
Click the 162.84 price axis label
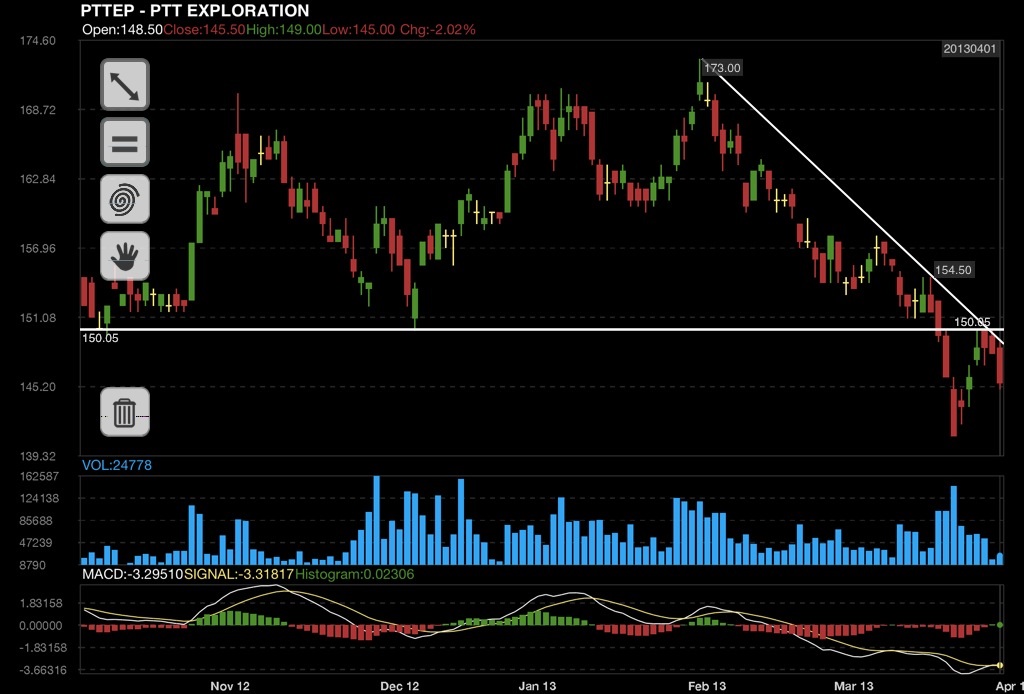(x=38, y=179)
